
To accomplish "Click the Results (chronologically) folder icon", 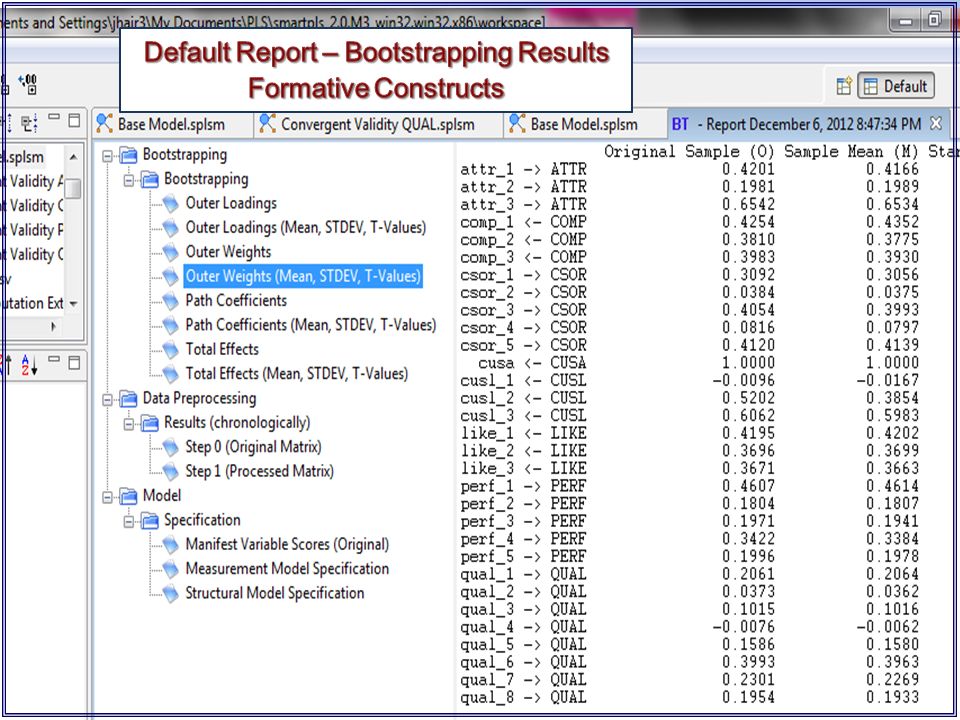I will tap(149, 423).
